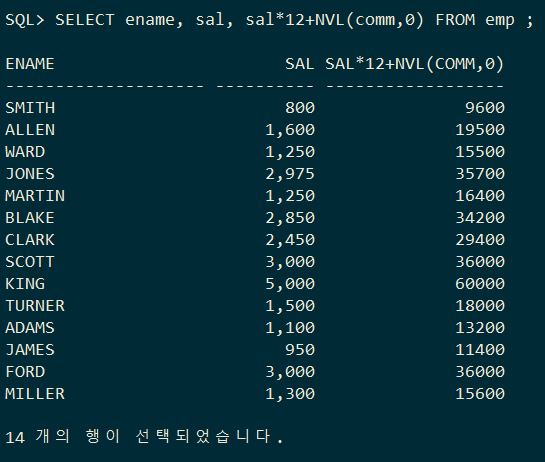Click the salary 2,850
This screenshot has height=462, width=545.
coord(290,218)
